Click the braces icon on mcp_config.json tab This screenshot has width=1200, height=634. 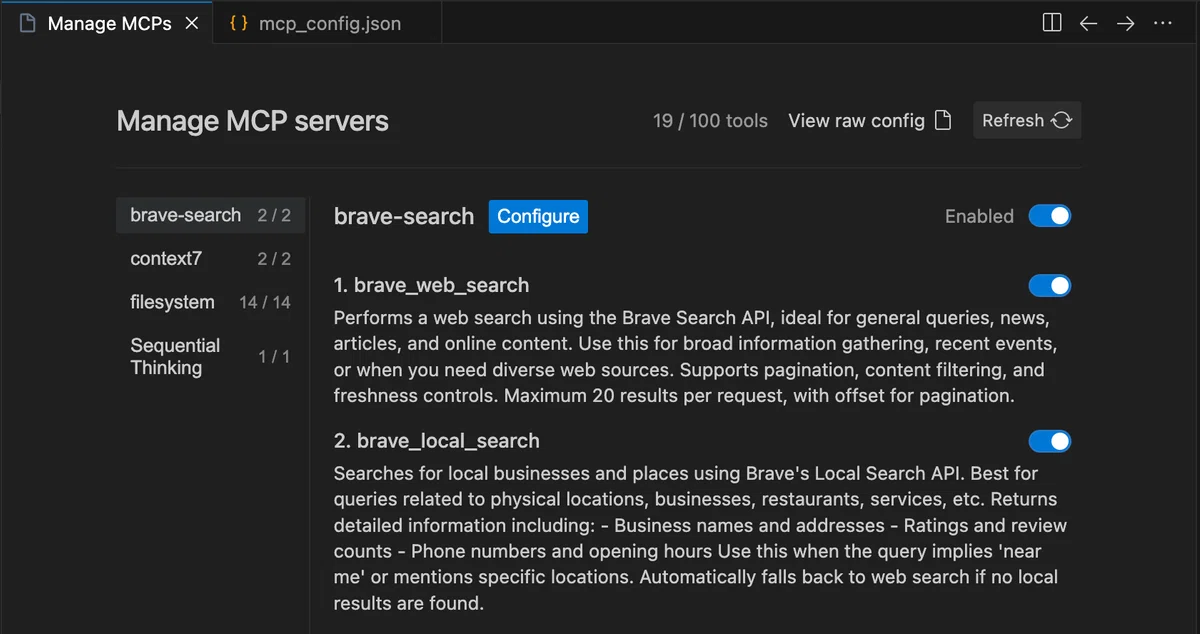[238, 23]
